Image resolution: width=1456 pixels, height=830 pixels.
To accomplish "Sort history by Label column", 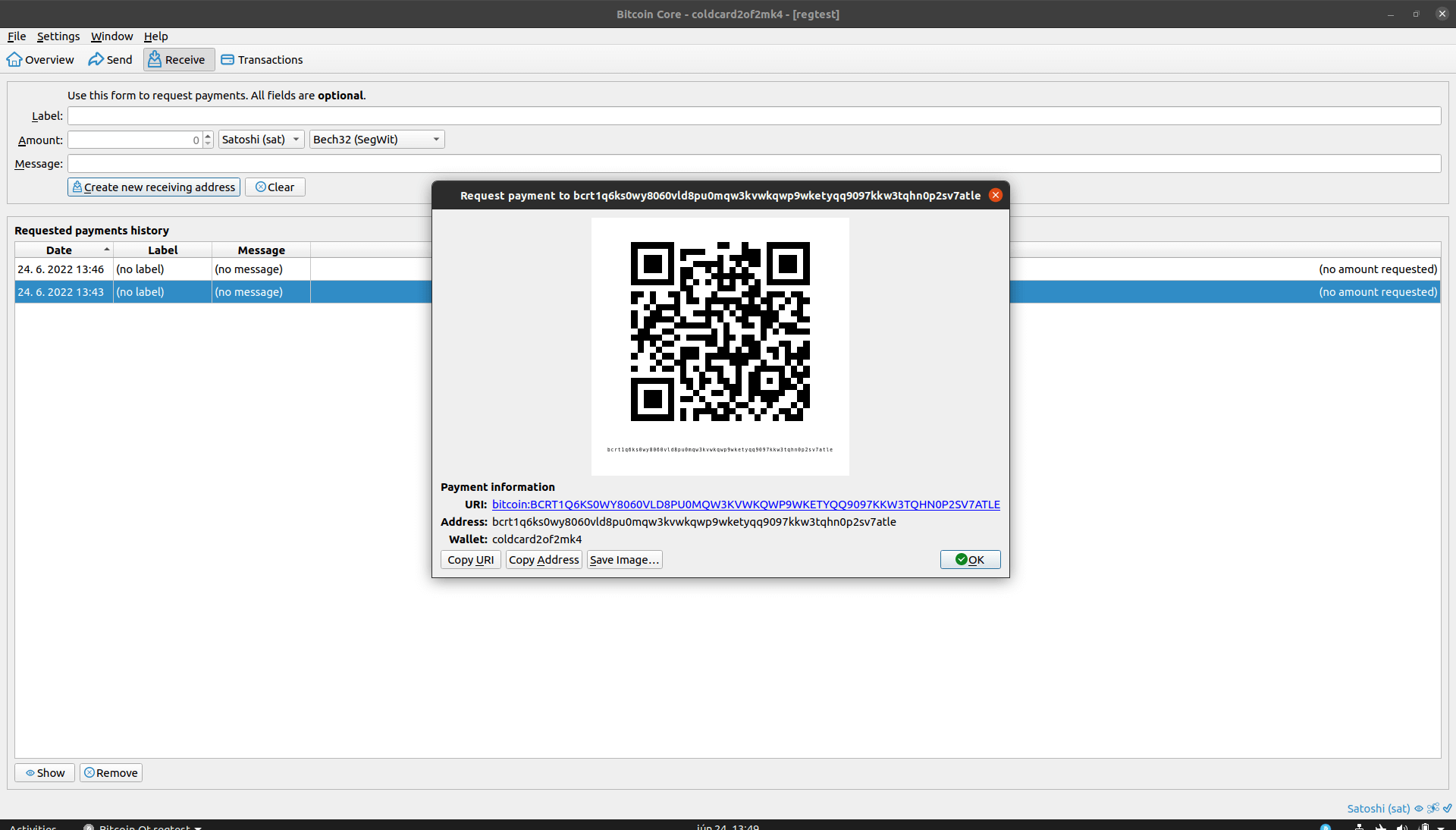I will [x=162, y=250].
